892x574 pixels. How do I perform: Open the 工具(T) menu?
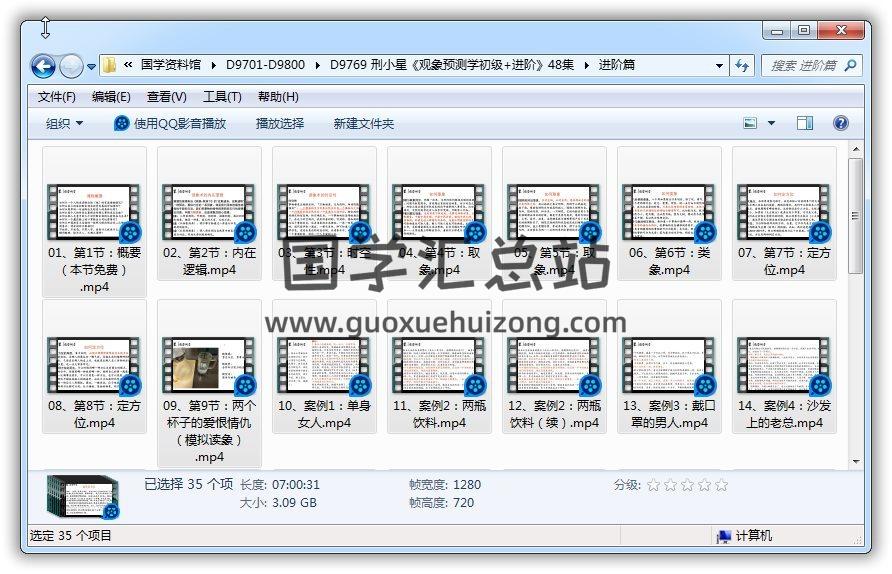tap(222, 97)
